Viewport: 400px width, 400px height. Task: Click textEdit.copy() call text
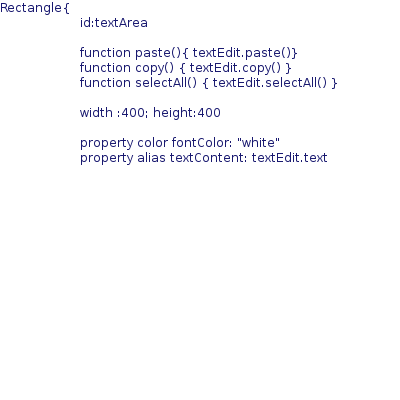(x=236, y=68)
